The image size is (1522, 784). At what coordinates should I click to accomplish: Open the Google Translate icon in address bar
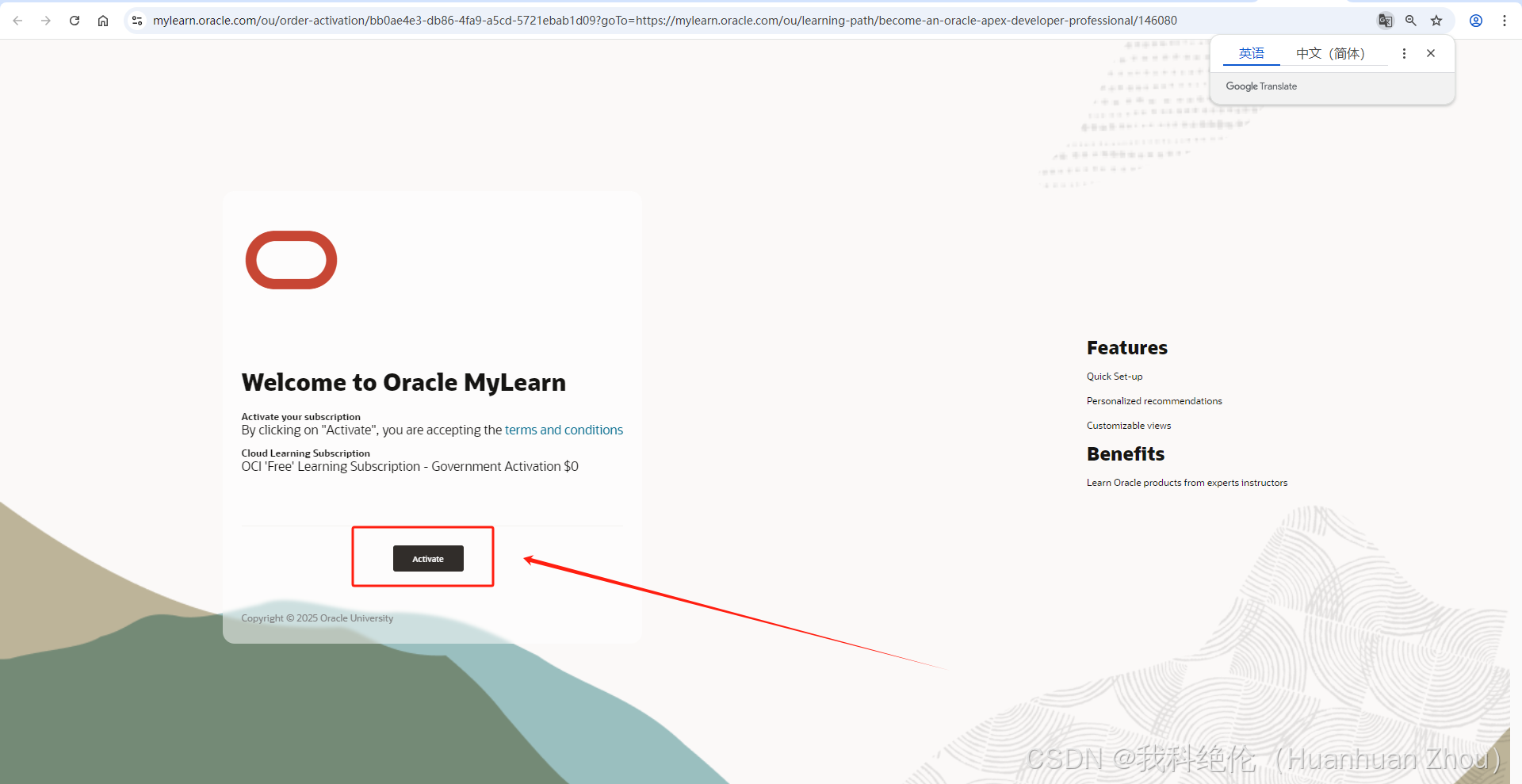pyautogui.click(x=1385, y=21)
